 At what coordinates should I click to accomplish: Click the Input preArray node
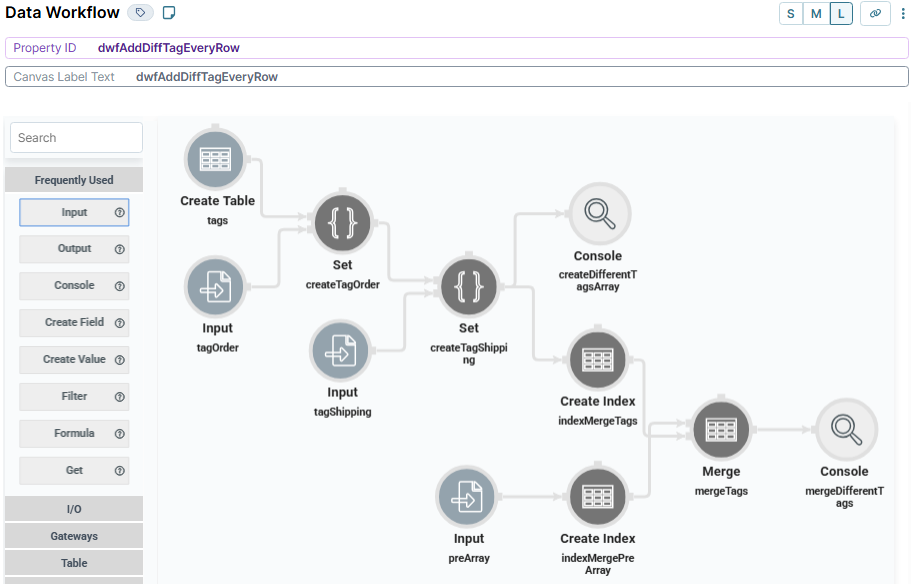[x=467, y=496]
